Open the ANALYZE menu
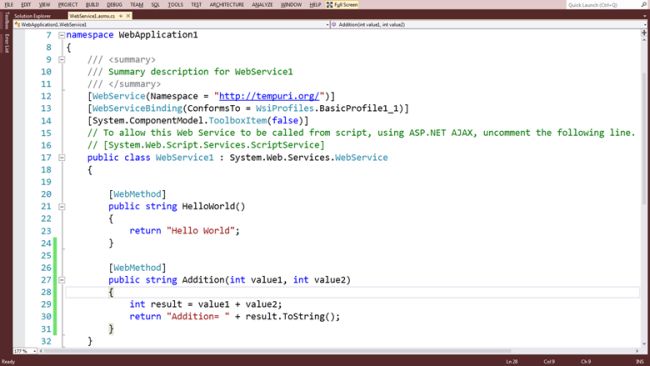The image size is (650, 366). 262,5
